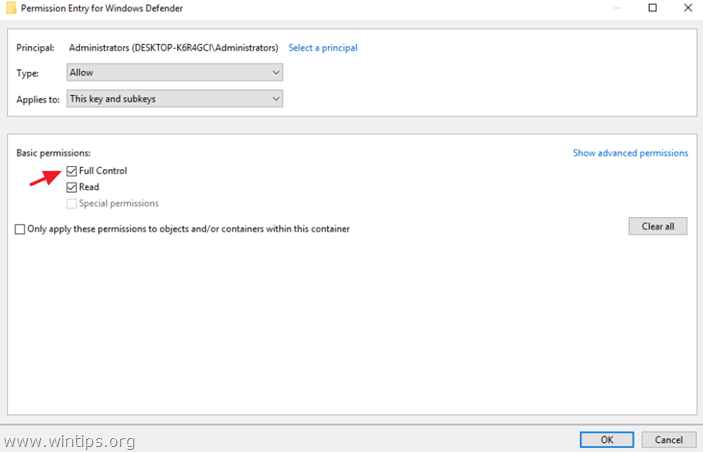Maximize the Permission Entry window

click(x=653, y=8)
